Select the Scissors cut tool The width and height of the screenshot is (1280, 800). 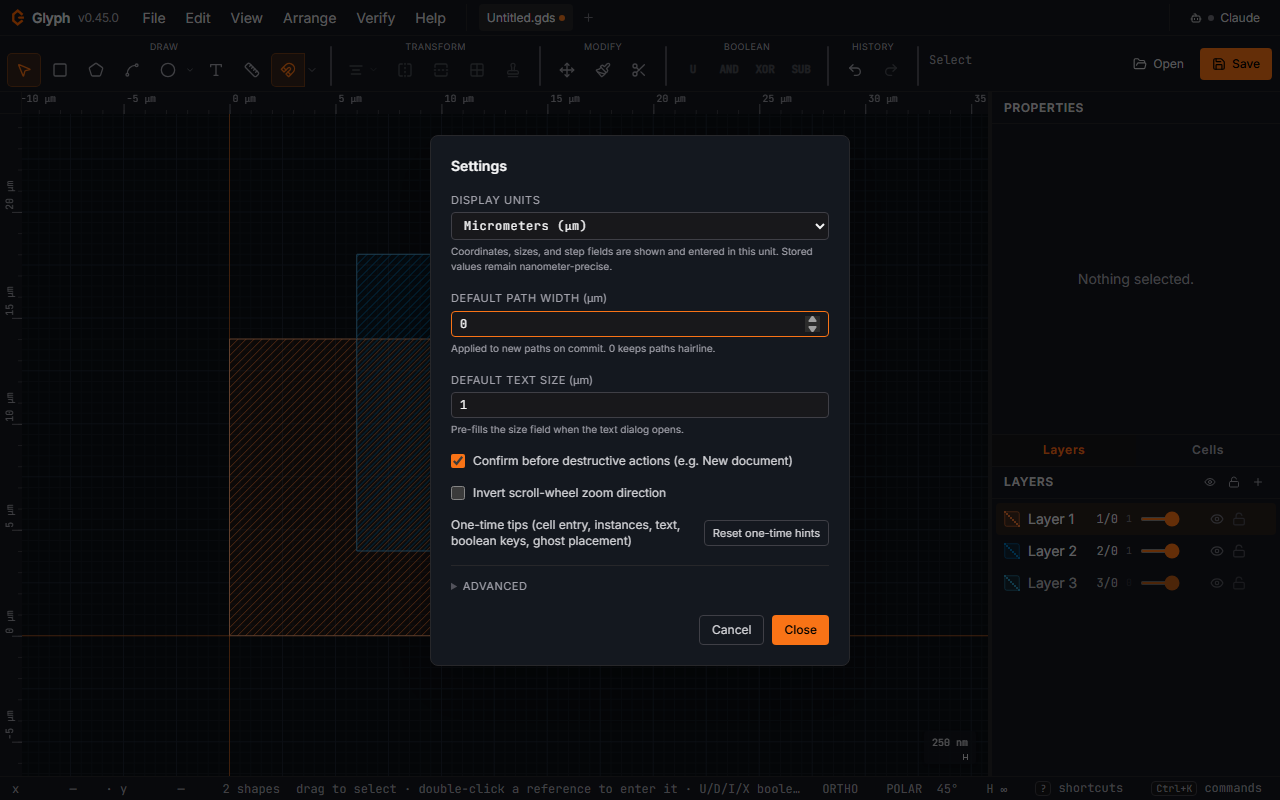pyautogui.click(x=639, y=70)
